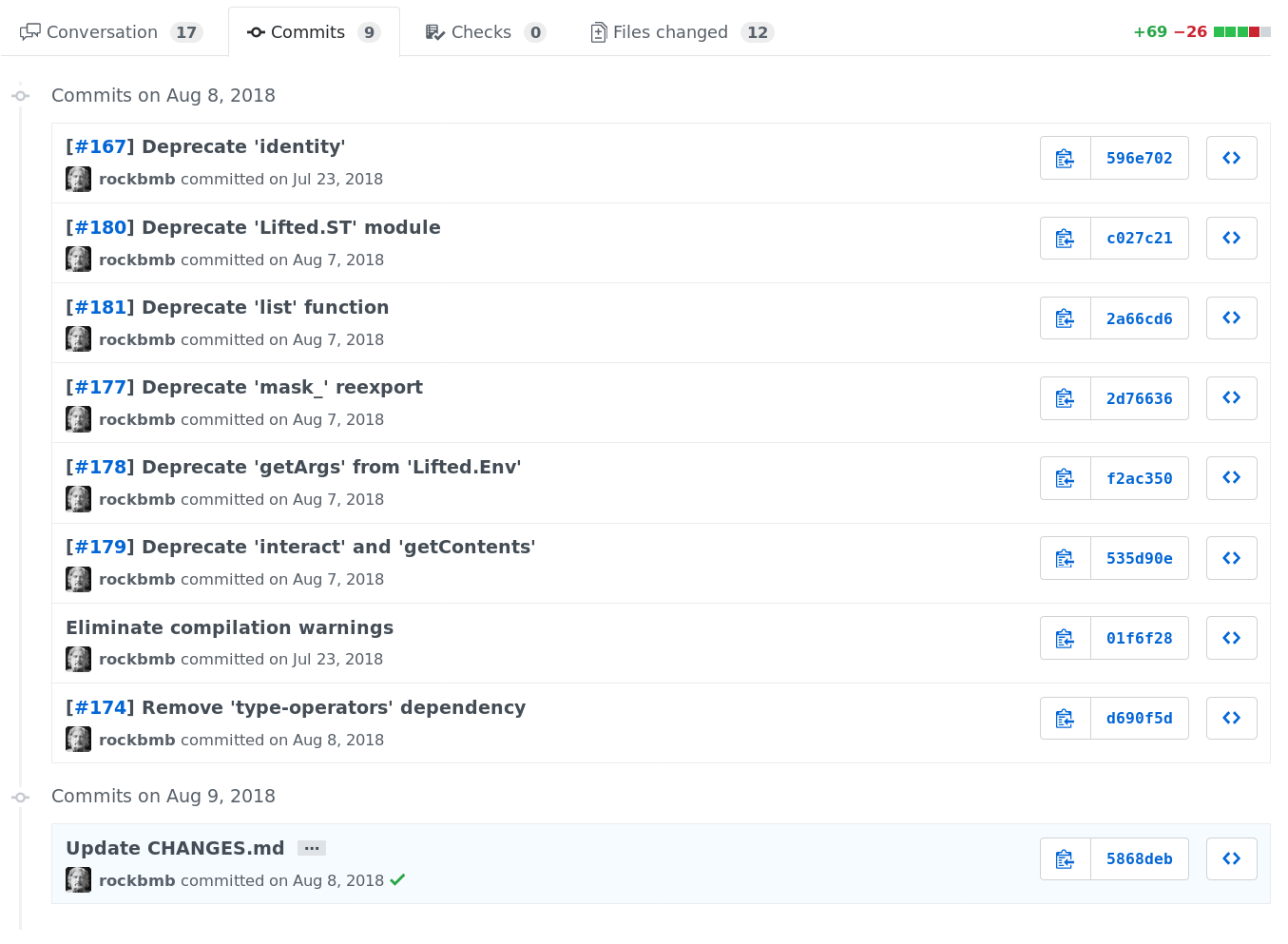The width and height of the screenshot is (1288, 944).
Task: Copy full SHA for commit f2ac350
Action: tap(1065, 478)
